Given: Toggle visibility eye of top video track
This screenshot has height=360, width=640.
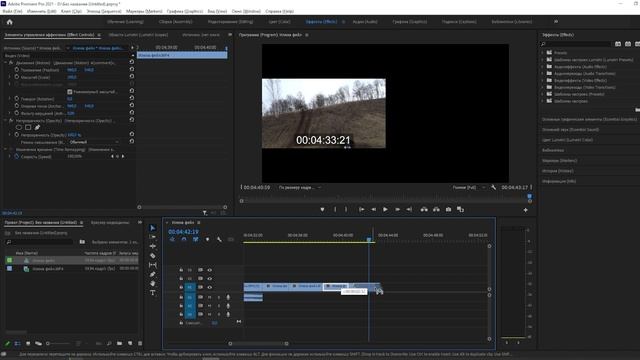Looking at the screenshot, I should tap(209, 270).
